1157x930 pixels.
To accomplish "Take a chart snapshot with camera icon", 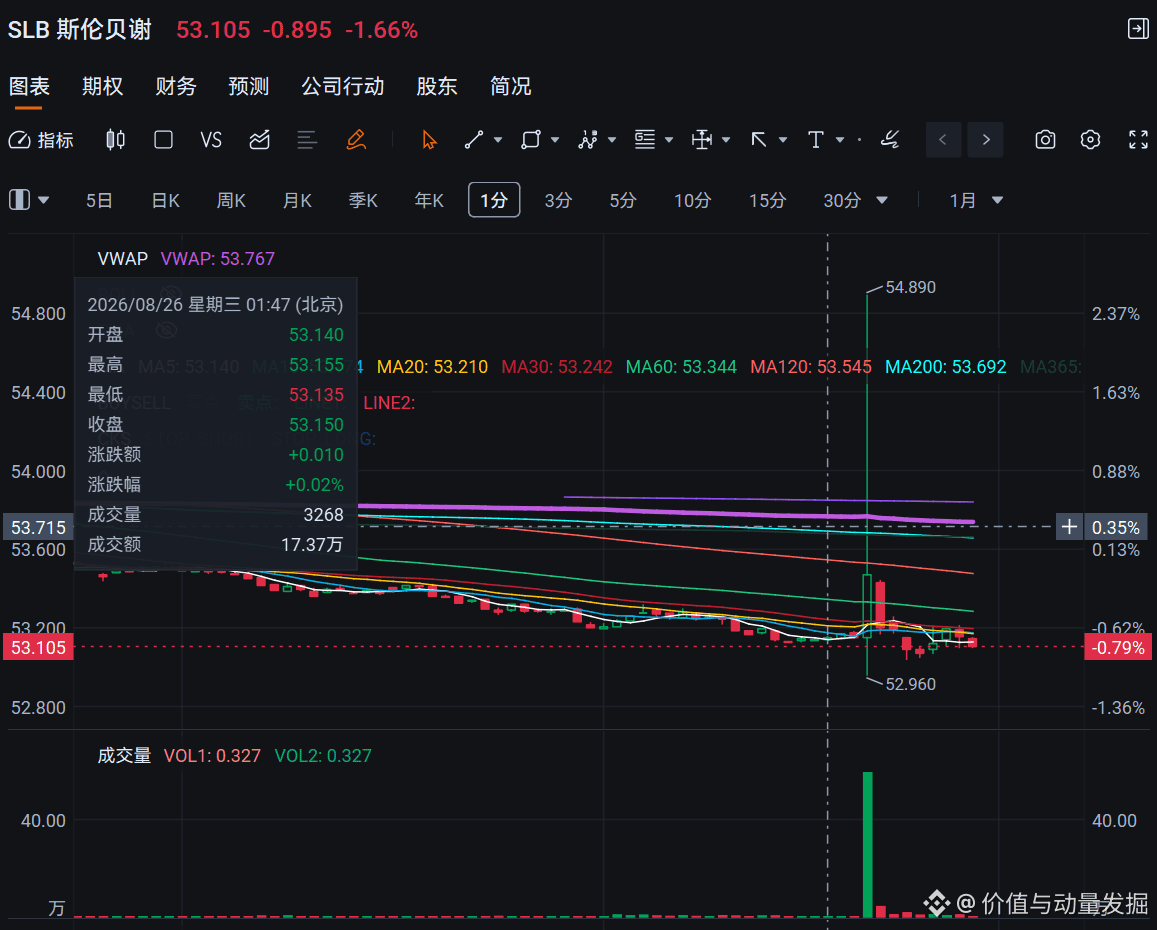I will click(x=1045, y=140).
